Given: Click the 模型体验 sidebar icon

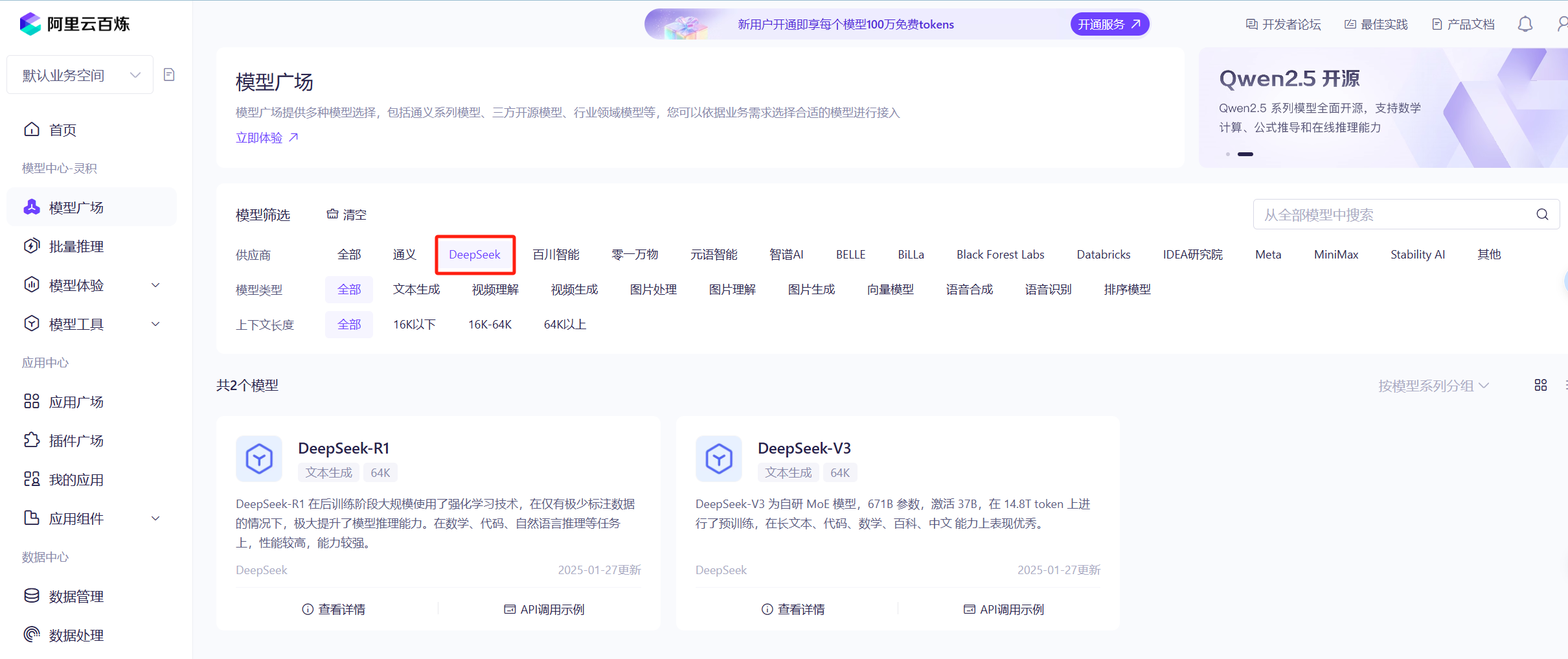Looking at the screenshot, I should (32, 284).
